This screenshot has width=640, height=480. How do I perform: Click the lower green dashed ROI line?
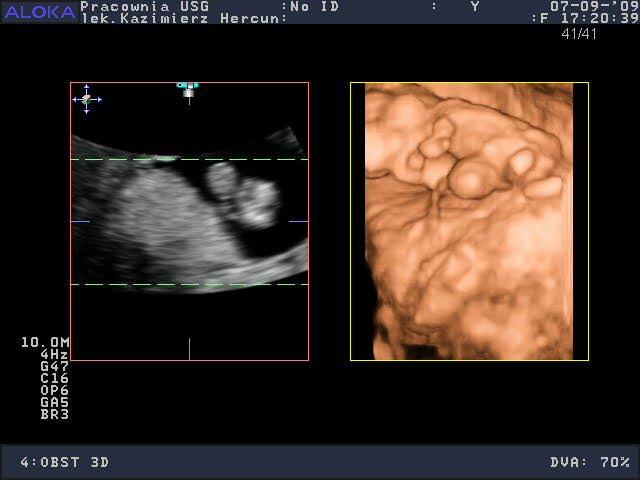189,284
